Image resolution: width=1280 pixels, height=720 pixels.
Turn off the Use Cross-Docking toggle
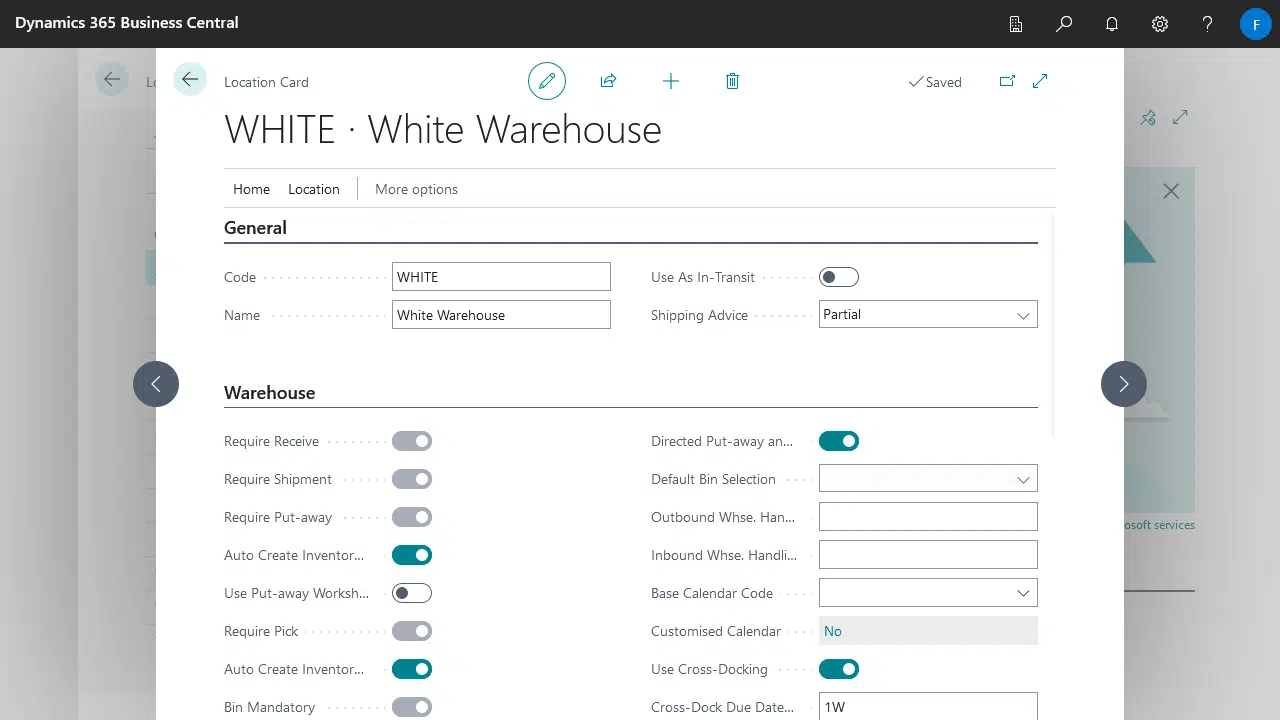point(839,669)
